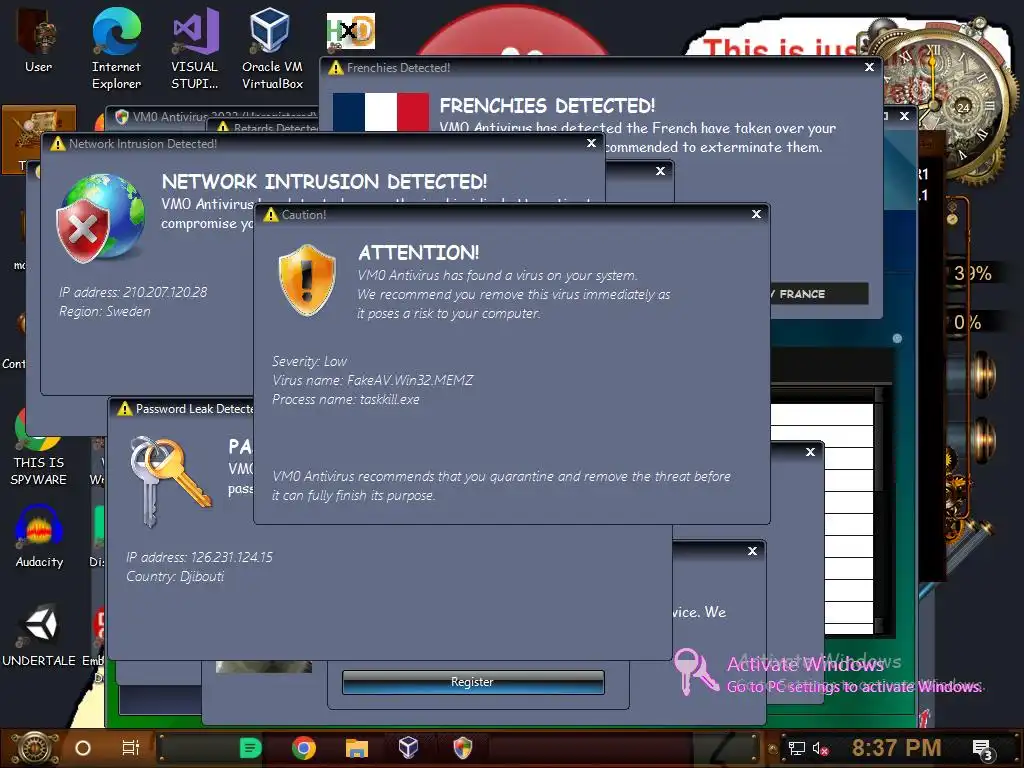Click the 'FRENCHIES DETECTED!' heading
1024x768 pixels.
tap(547, 106)
